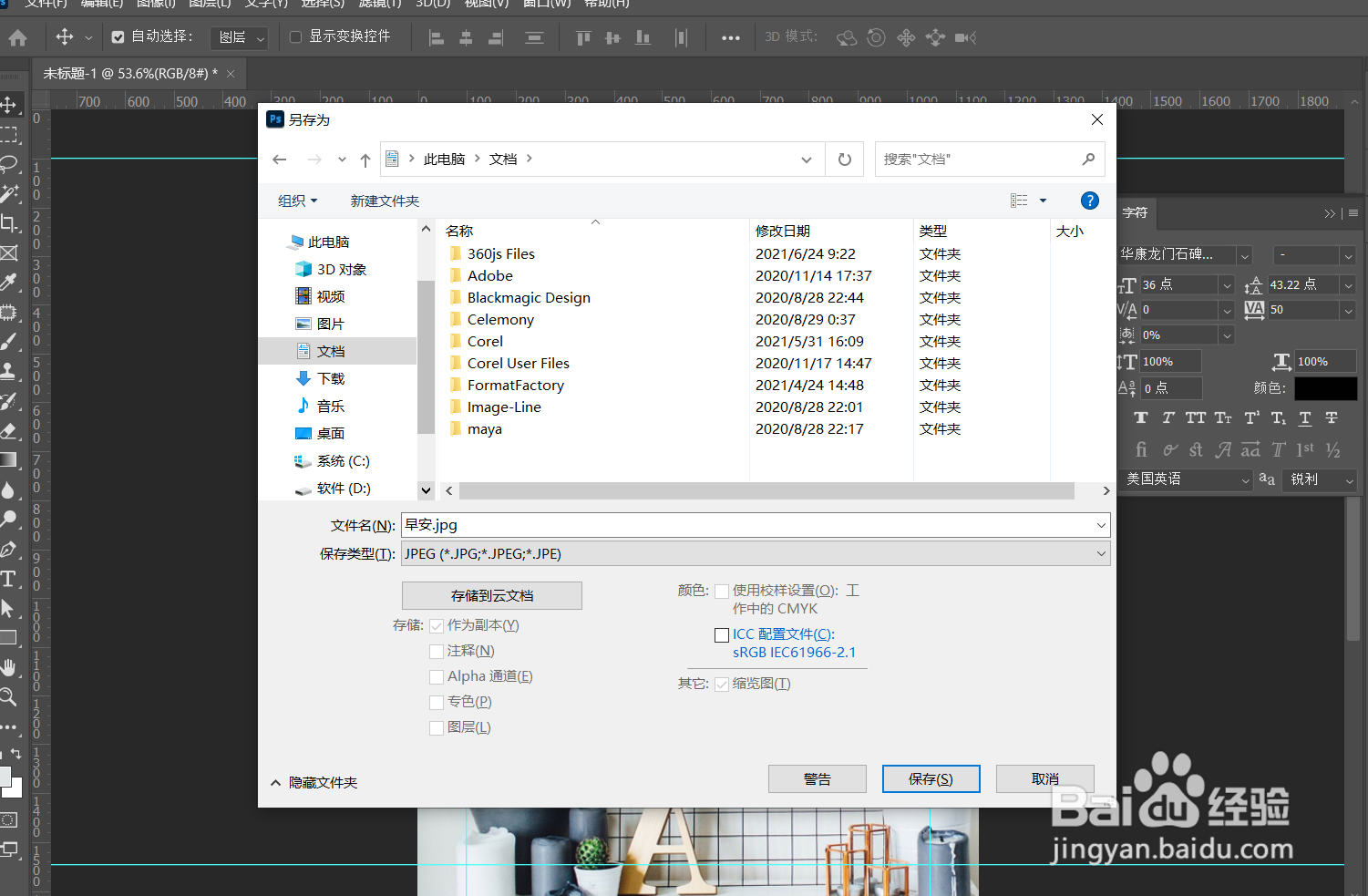Select the Hand tool
1368x896 pixels.
coord(9,668)
